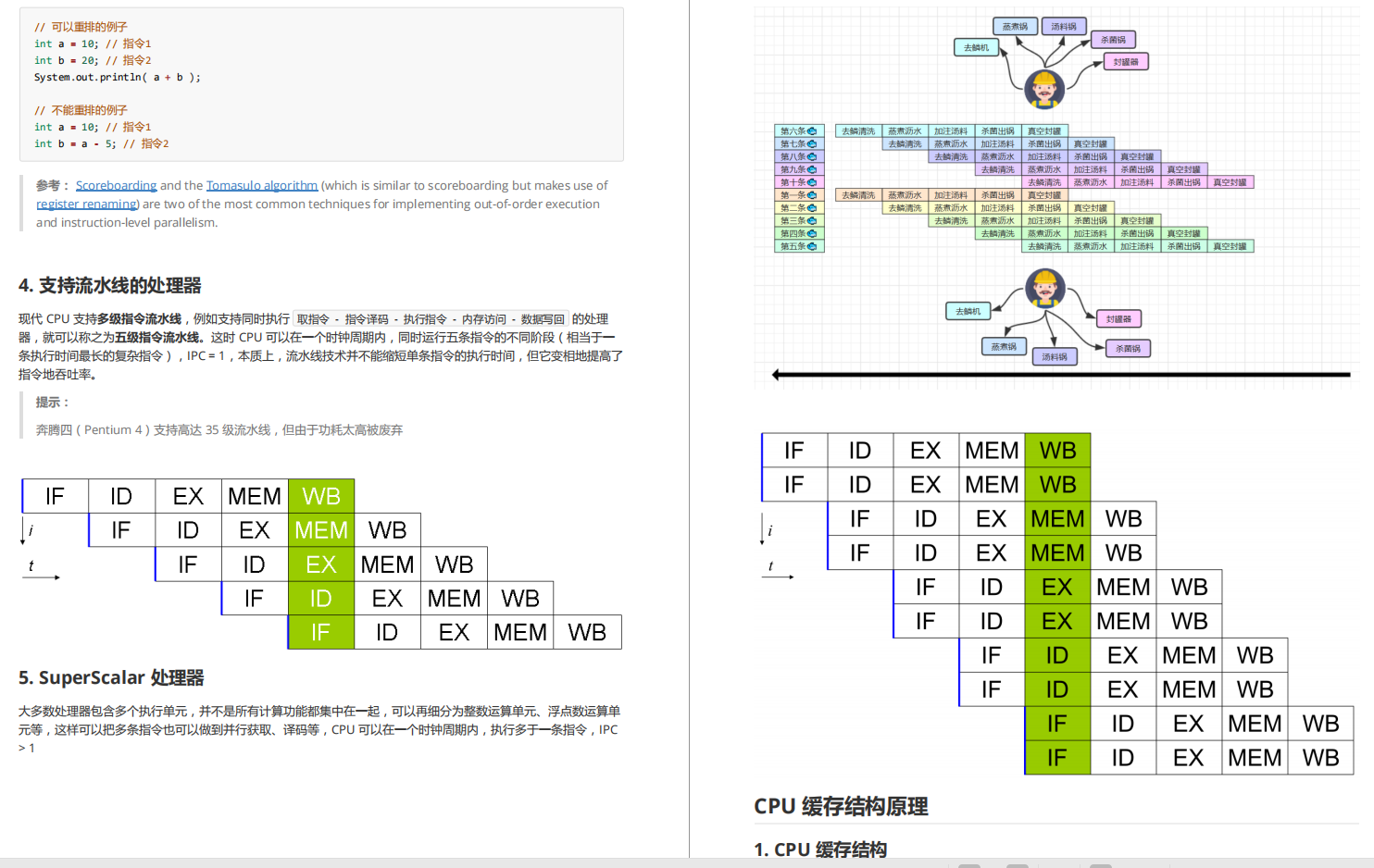1374x868 pixels.
Task: Follow the register renaming link
Action: (87, 204)
